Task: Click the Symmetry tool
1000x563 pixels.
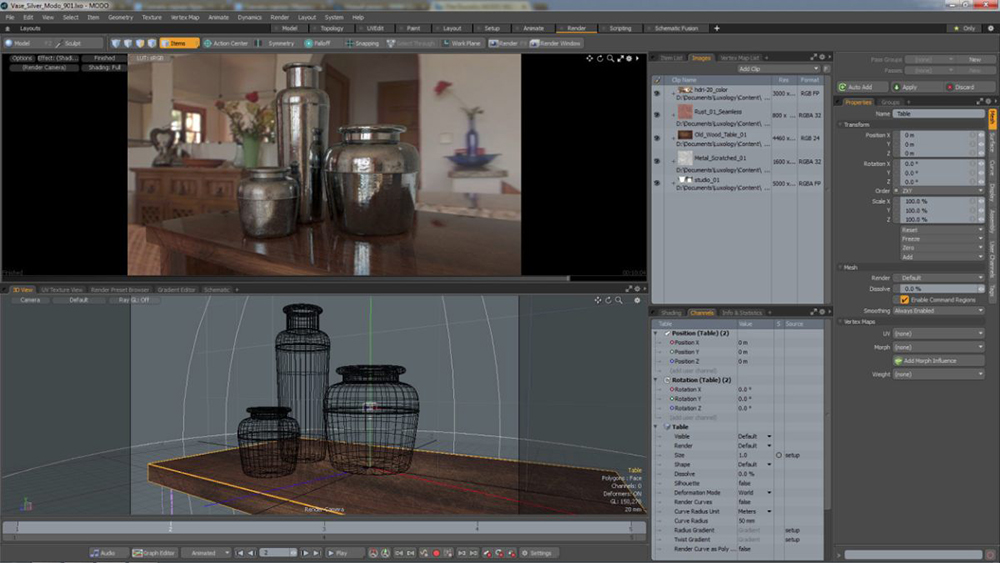Action: 278,43
